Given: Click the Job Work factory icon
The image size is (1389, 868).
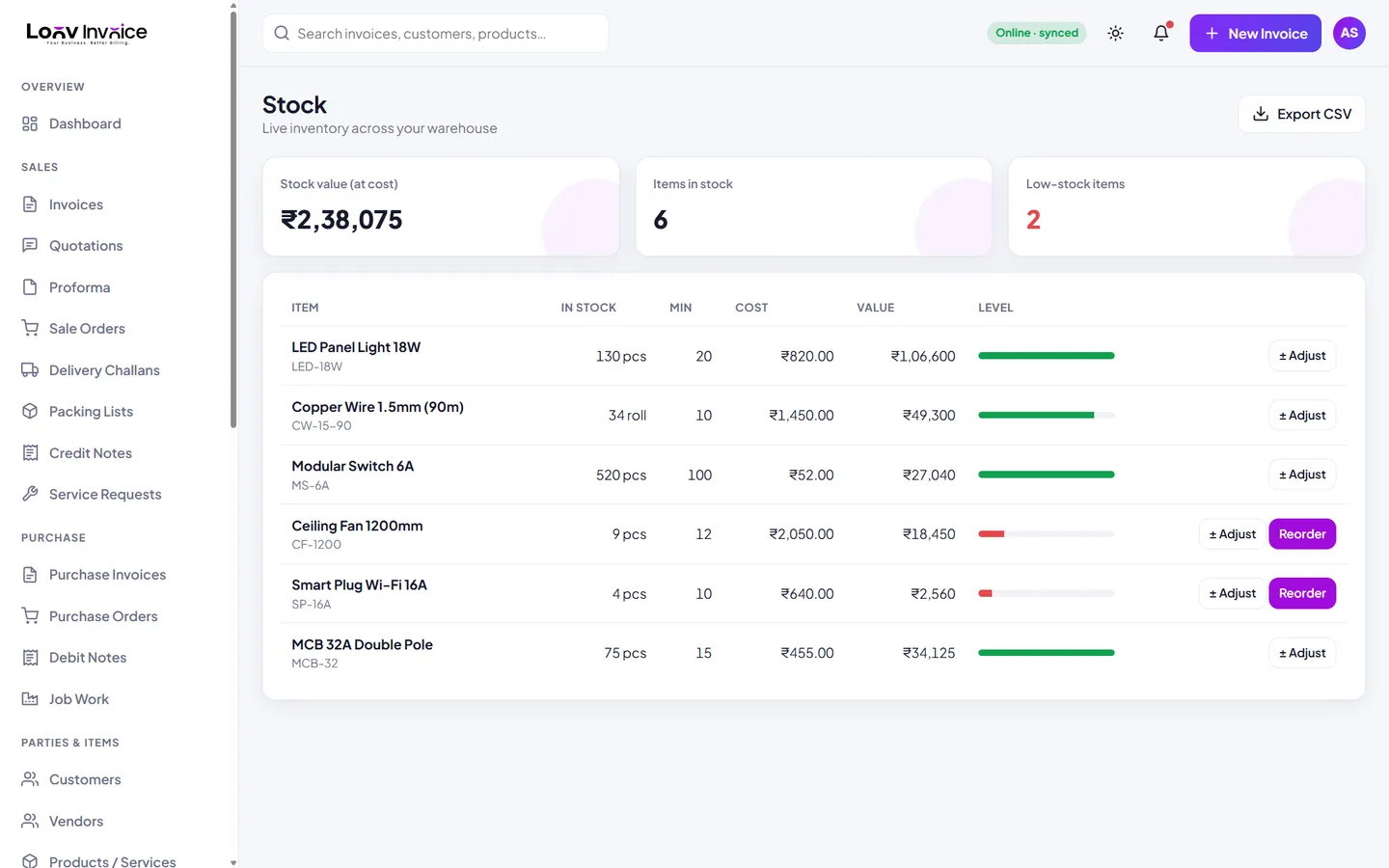Looking at the screenshot, I should click(x=30, y=699).
